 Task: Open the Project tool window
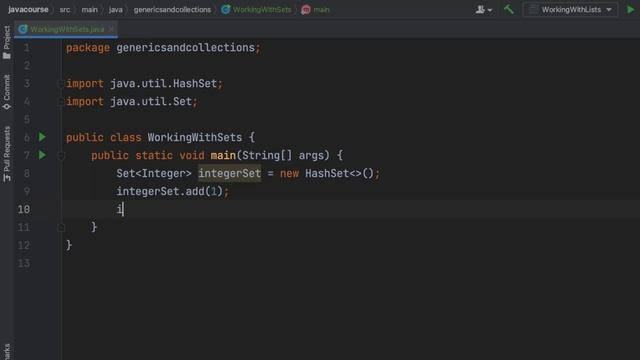click(7, 42)
